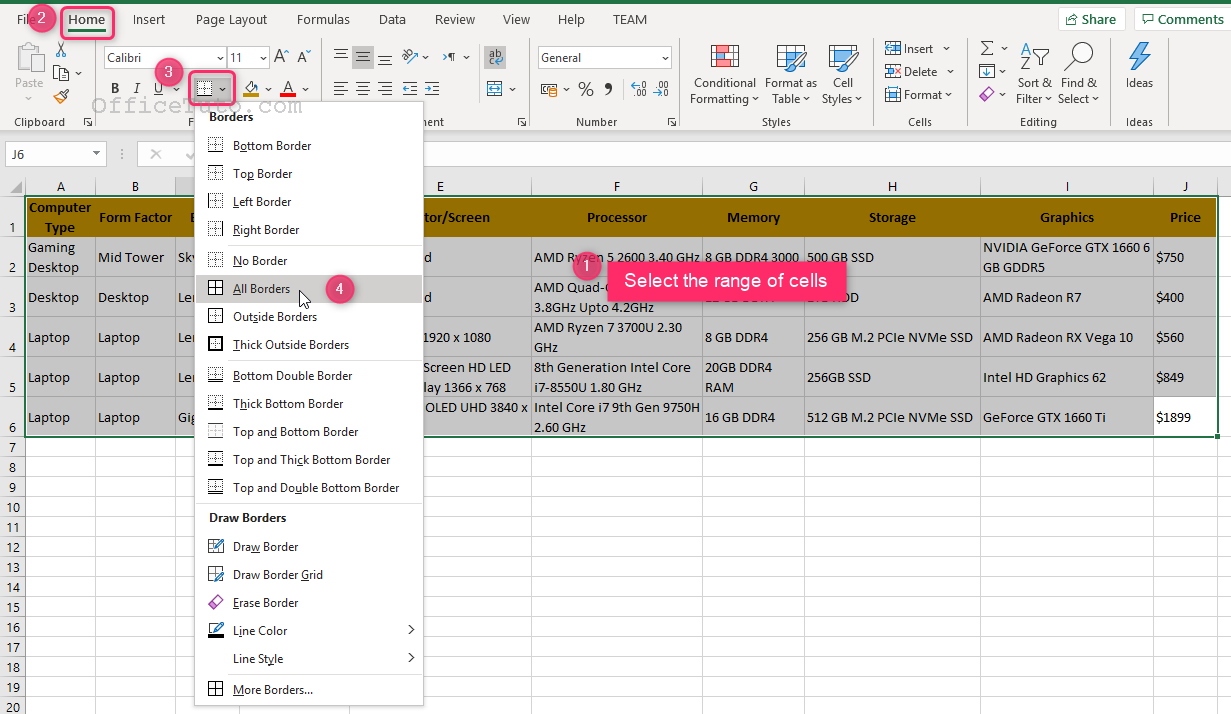1231x714 pixels.
Task: Apply the yellow Fill Color bucket
Action: [251, 89]
